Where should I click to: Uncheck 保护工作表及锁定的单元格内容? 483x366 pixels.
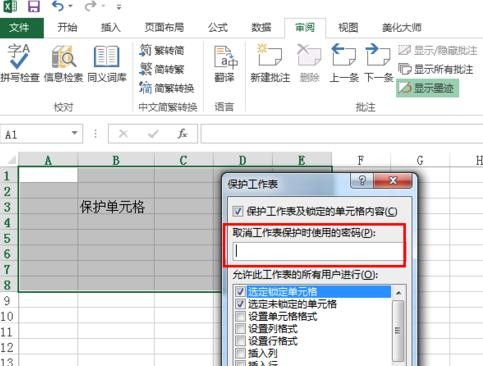238,211
